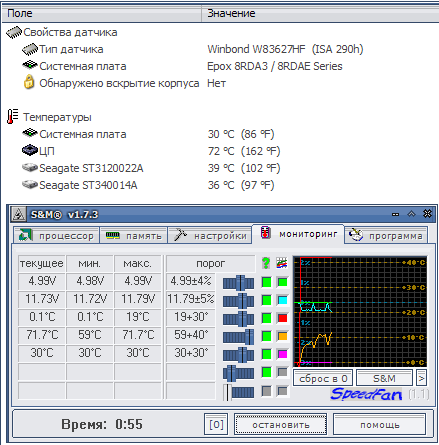This screenshot has height=445, width=439.
Task: Click the hammer icon on настройки tab
Action: [180, 235]
